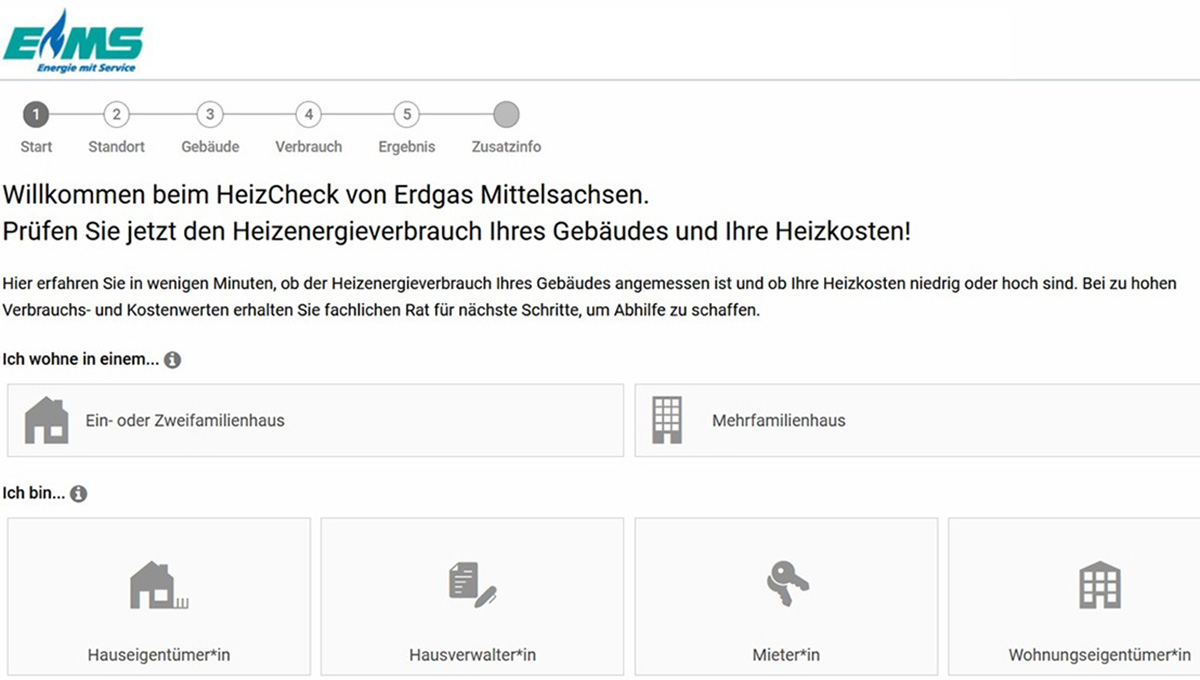Image resolution: width=1200 pixels, height=680 pixels.
Task: Click the 'Verbrauch' step label
Action: pos(308,147)
